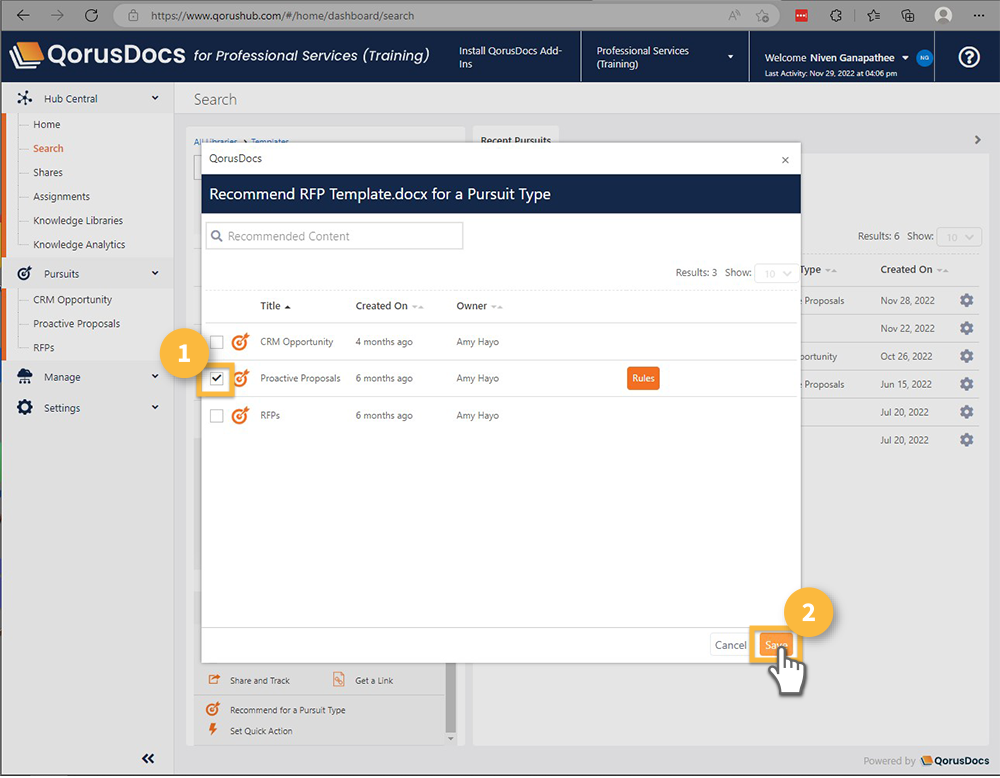Go to Home in the sidebar
This screenshot has height=778, width=1000.
(x=47, y=124)
